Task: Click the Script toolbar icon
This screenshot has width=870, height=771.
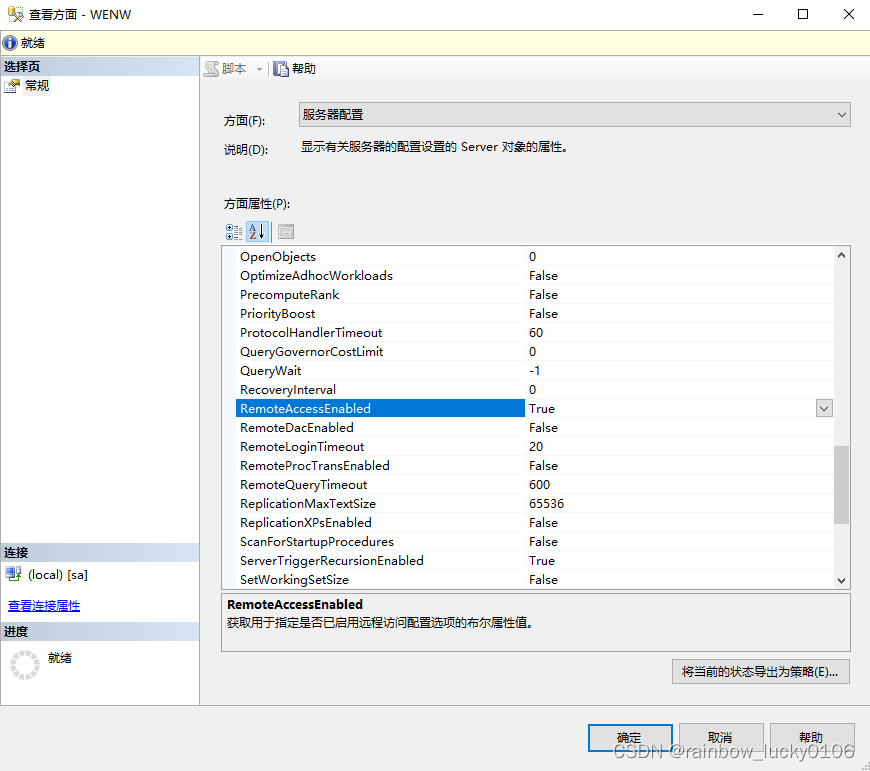Action: point(211,69)
